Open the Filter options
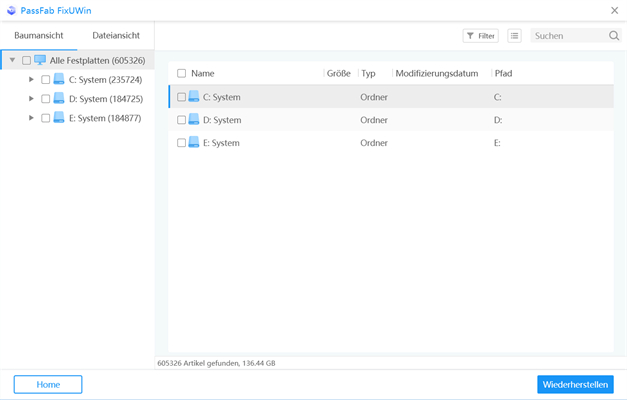Image resolution: width=627 pixels, height=400 pixels. coord(481,36)
